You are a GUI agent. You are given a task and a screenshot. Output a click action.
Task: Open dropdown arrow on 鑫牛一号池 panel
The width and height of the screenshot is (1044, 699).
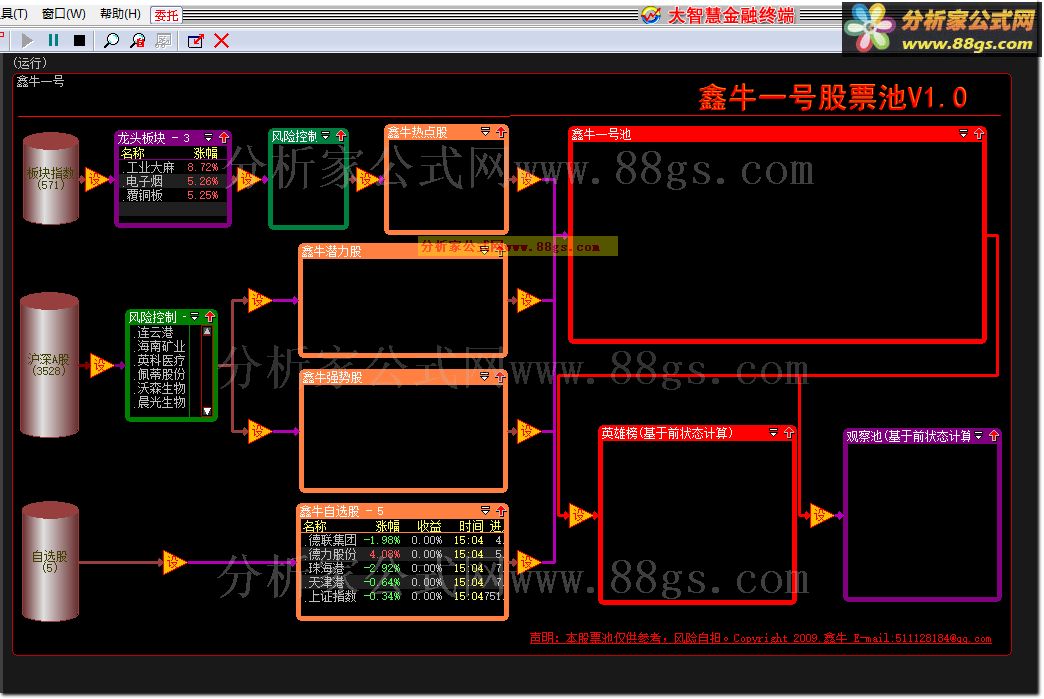(963, 134)
